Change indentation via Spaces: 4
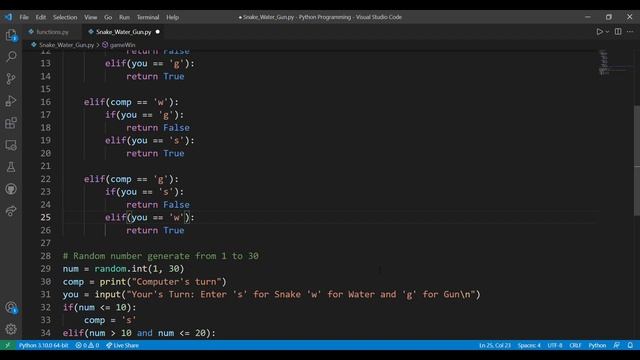 pos(529,345)
